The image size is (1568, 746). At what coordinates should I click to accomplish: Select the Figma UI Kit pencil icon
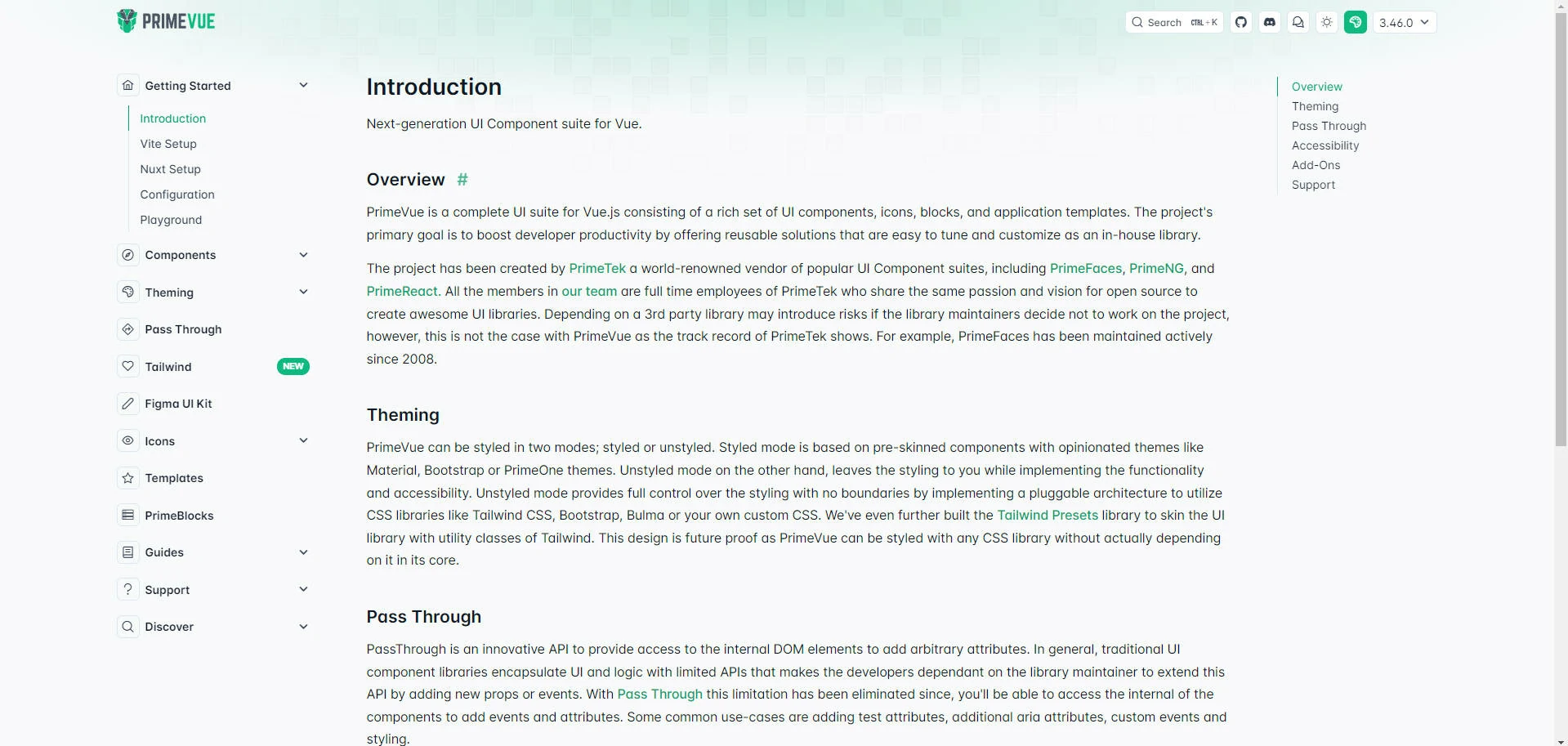pyautogui.click(x=127, y=403)
